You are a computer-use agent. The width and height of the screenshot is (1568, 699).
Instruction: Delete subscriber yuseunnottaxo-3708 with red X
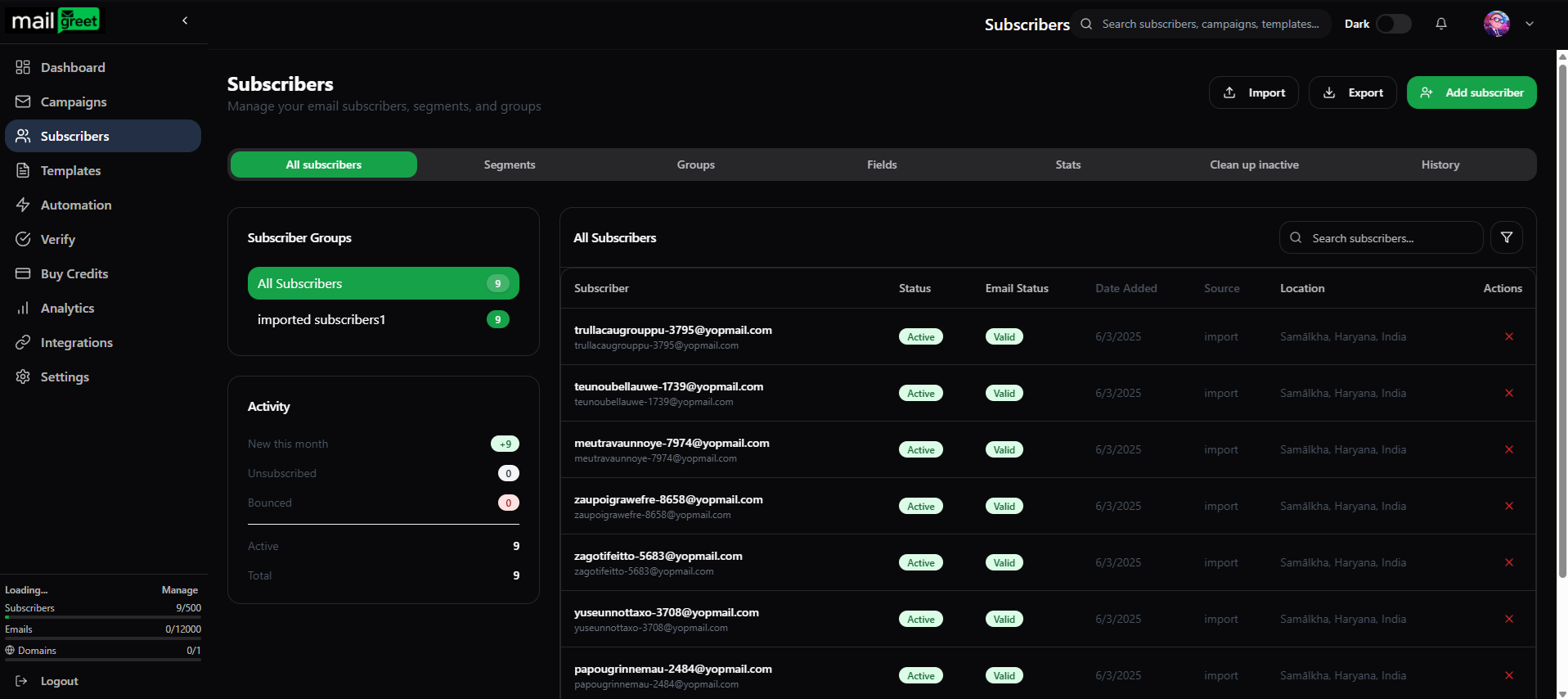[x=1509, y=619]
